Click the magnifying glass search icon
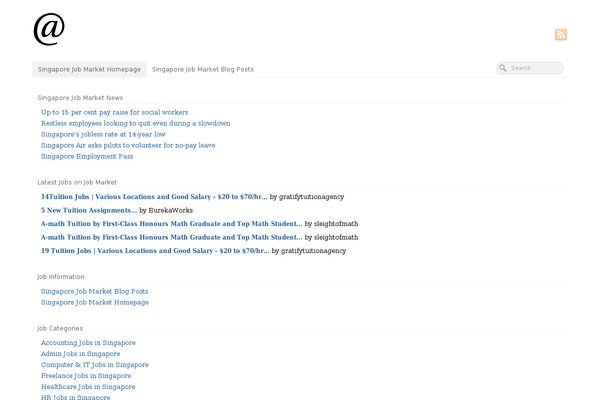This screenshot has width=600, height=400. click(x=502, y=68)
